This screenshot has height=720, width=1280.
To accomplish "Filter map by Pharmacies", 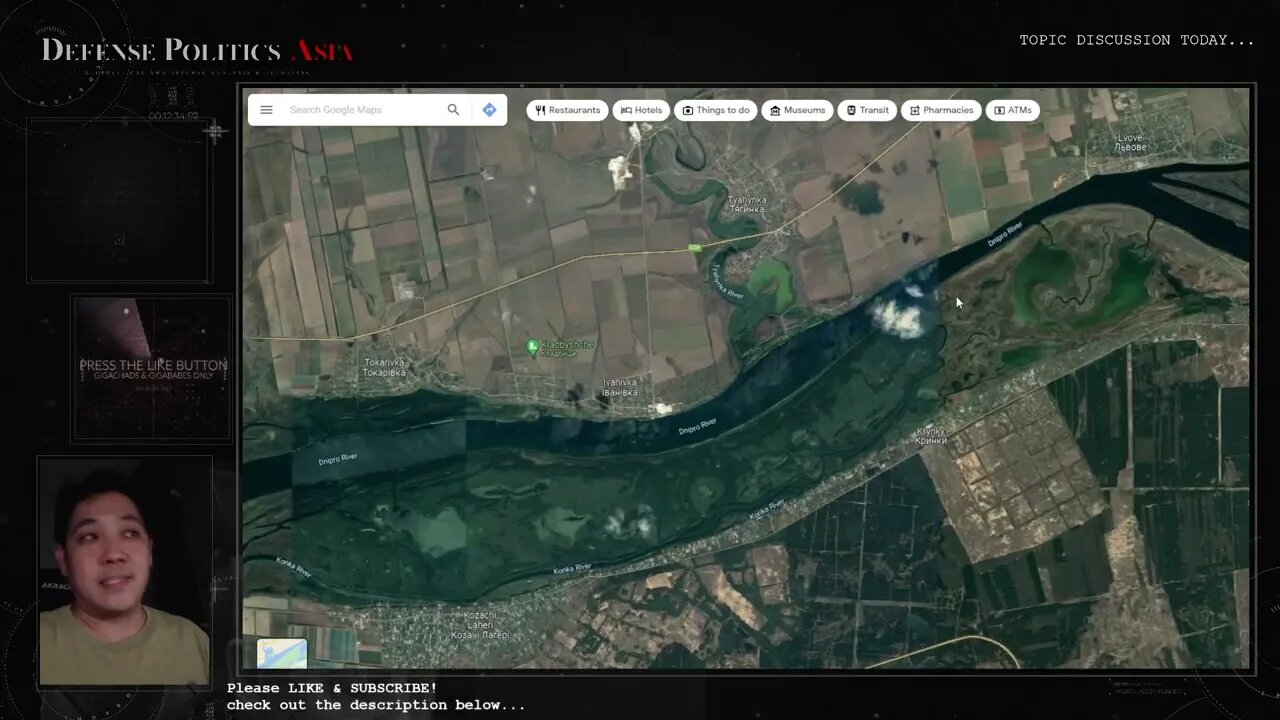I will tap(941, 110).
